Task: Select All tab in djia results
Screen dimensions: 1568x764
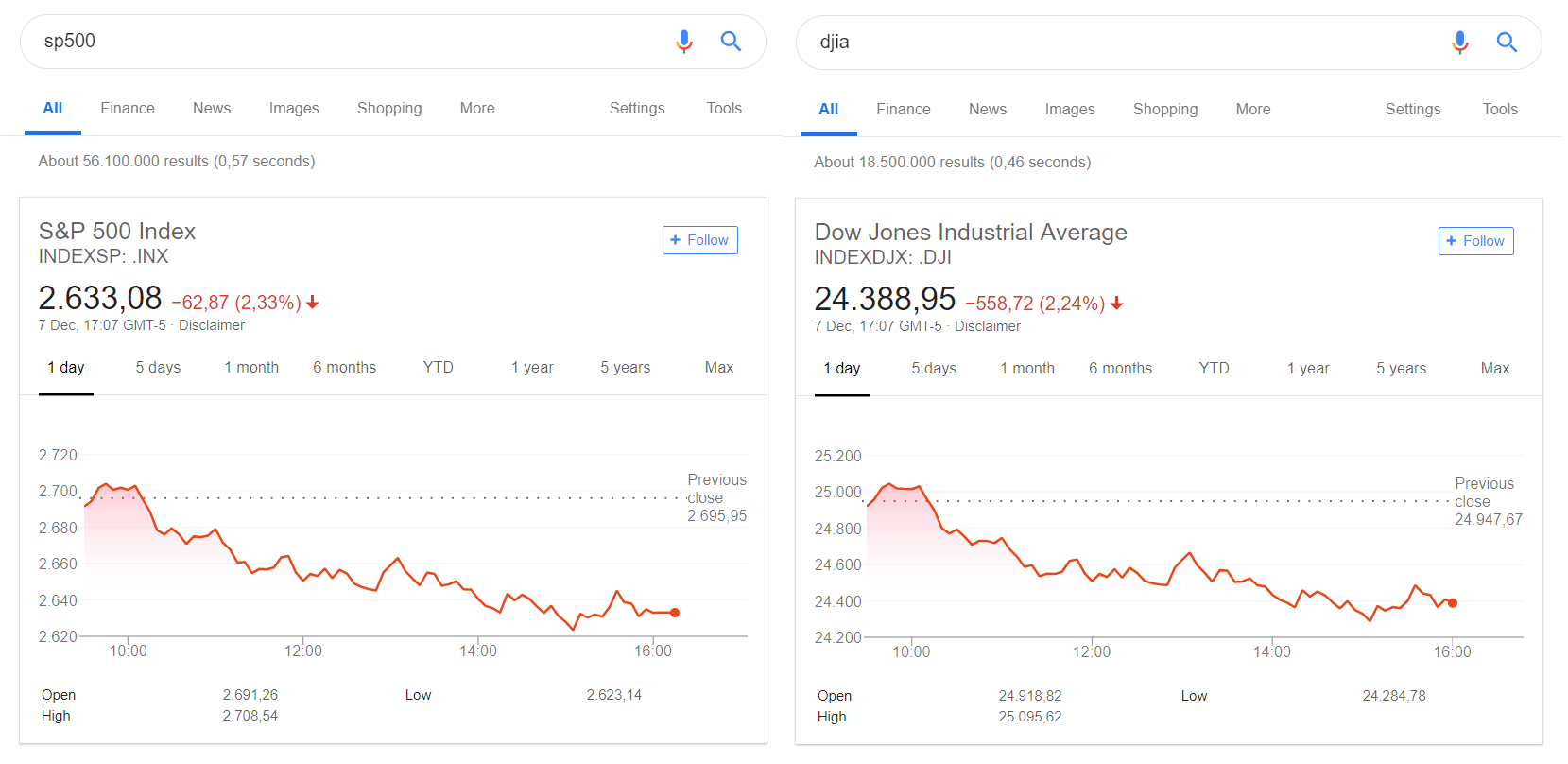Action: pos(829,109)
